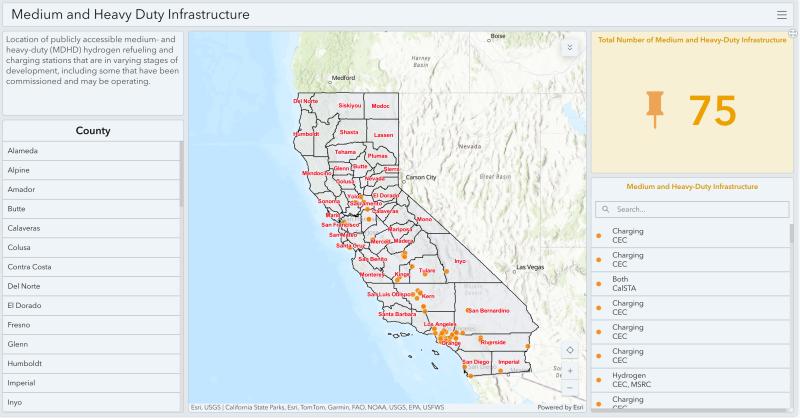Zoom out on the map
800x418 pixels.
pos(570,387)
